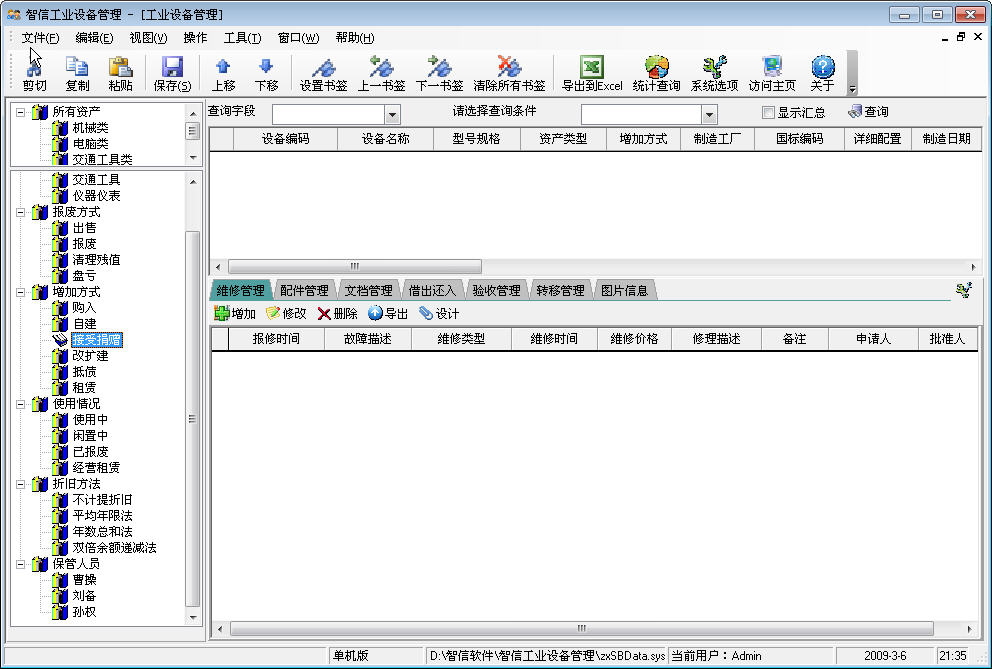Open the 查询字段 dropdown
This screenshot has height=669, width=992.
click(x=392, y=115)
